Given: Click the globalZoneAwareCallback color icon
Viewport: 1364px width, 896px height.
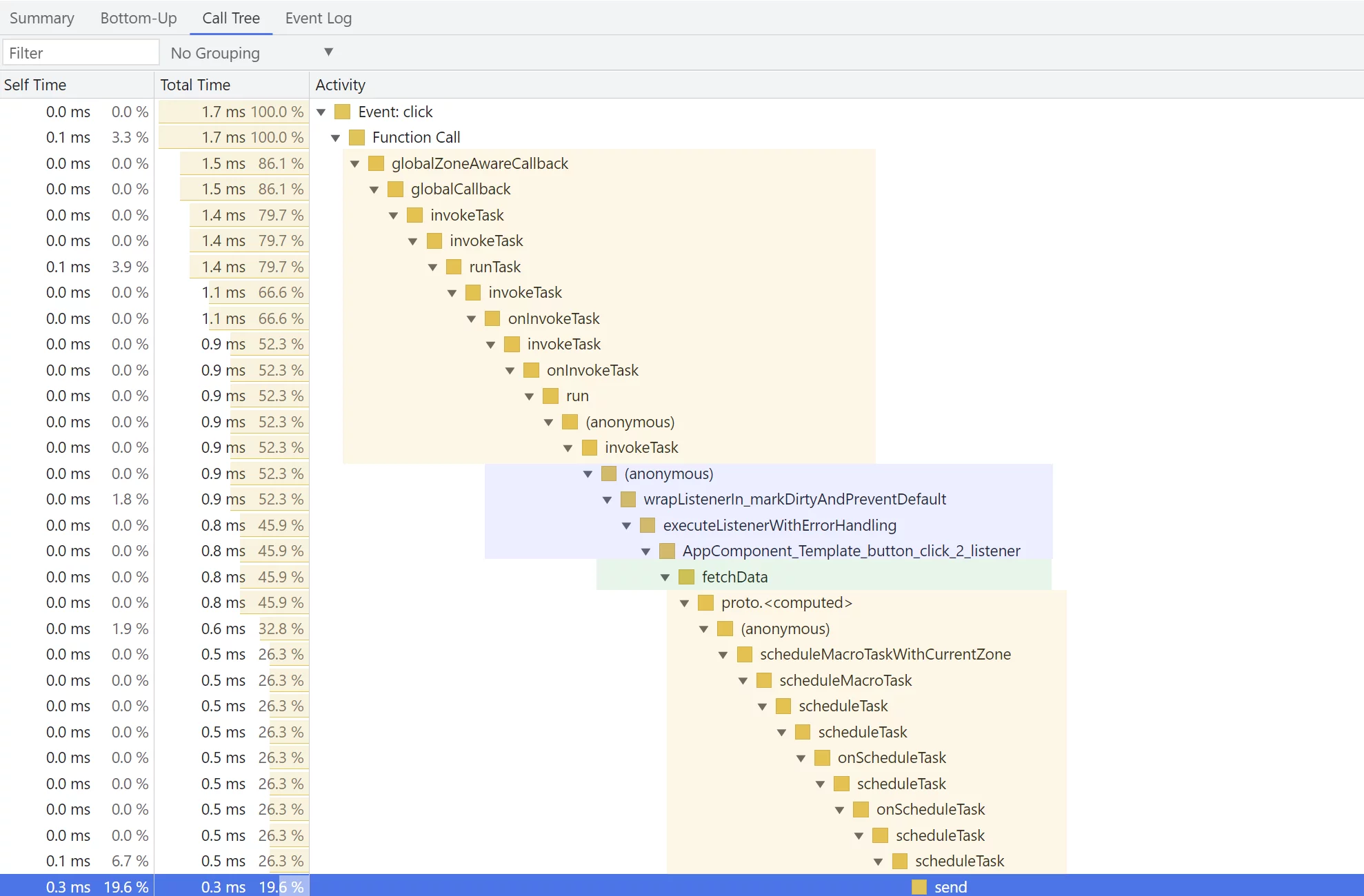Looking at the screenshot, I should point(376,163).
